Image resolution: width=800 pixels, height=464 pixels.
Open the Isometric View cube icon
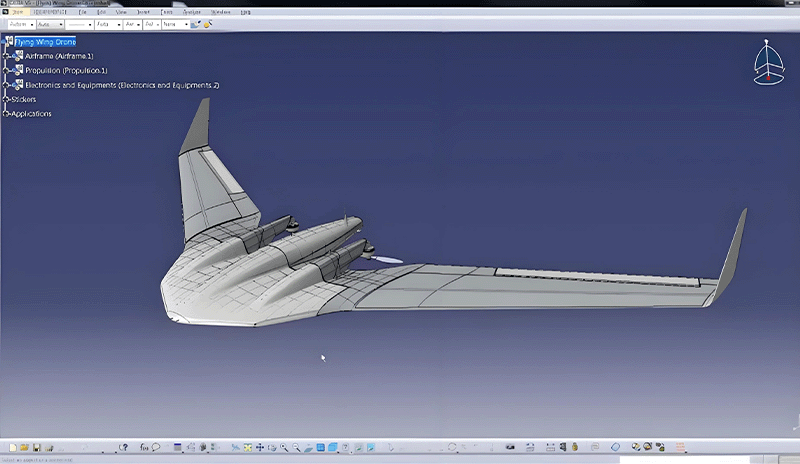333,448
